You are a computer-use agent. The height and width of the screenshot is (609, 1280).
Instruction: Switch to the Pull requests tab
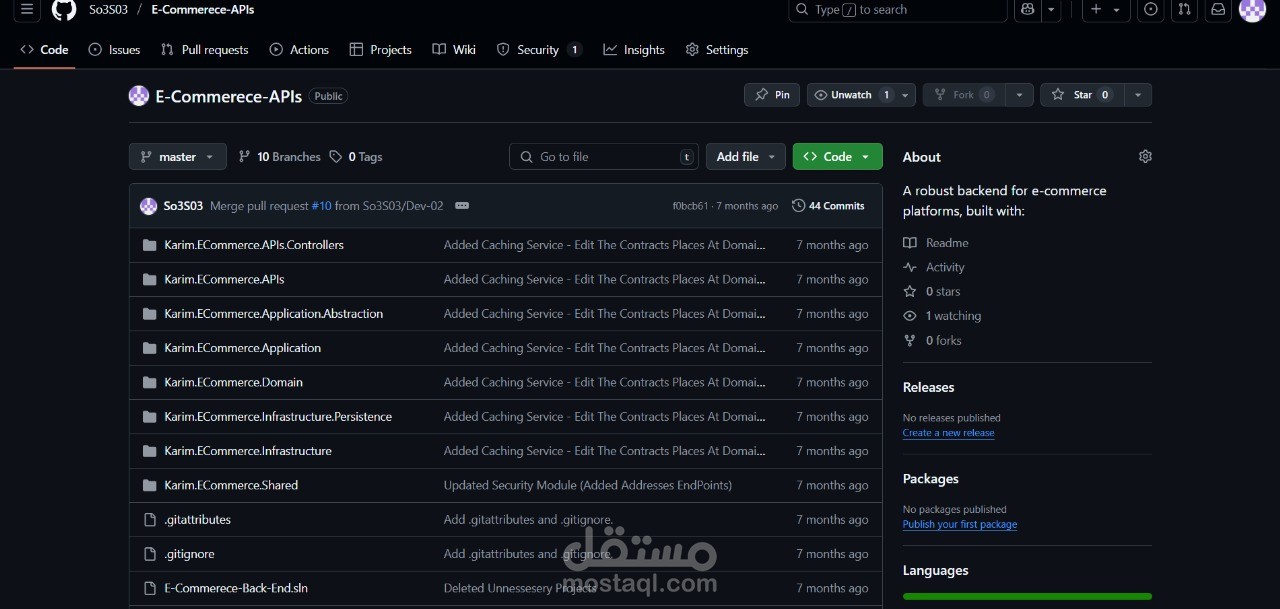coord(205,50)
